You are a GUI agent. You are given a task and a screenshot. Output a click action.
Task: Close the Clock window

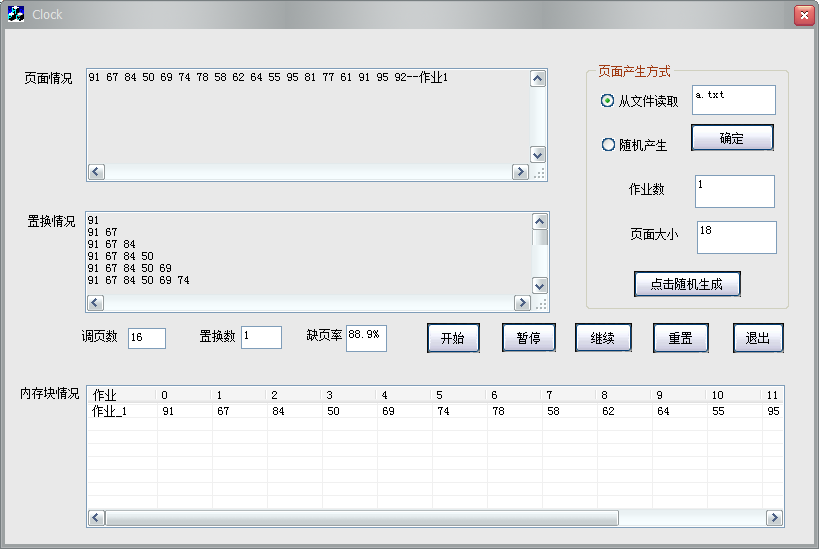(x=804, y=15)
